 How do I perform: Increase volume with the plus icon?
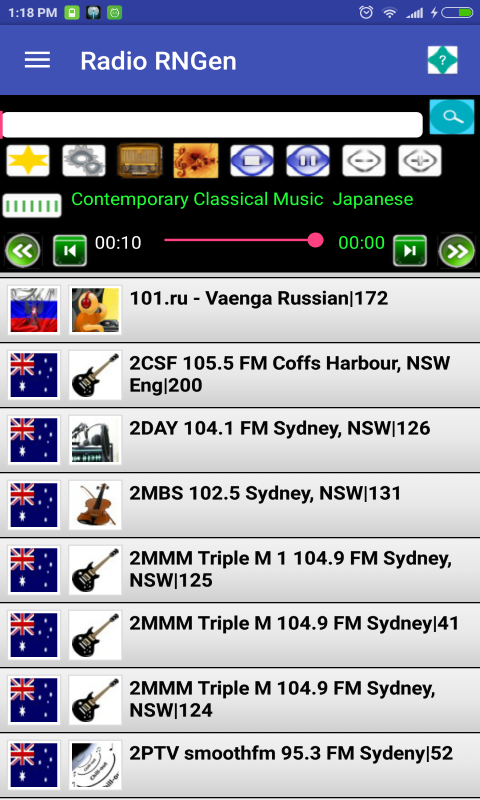click(420, 160)
